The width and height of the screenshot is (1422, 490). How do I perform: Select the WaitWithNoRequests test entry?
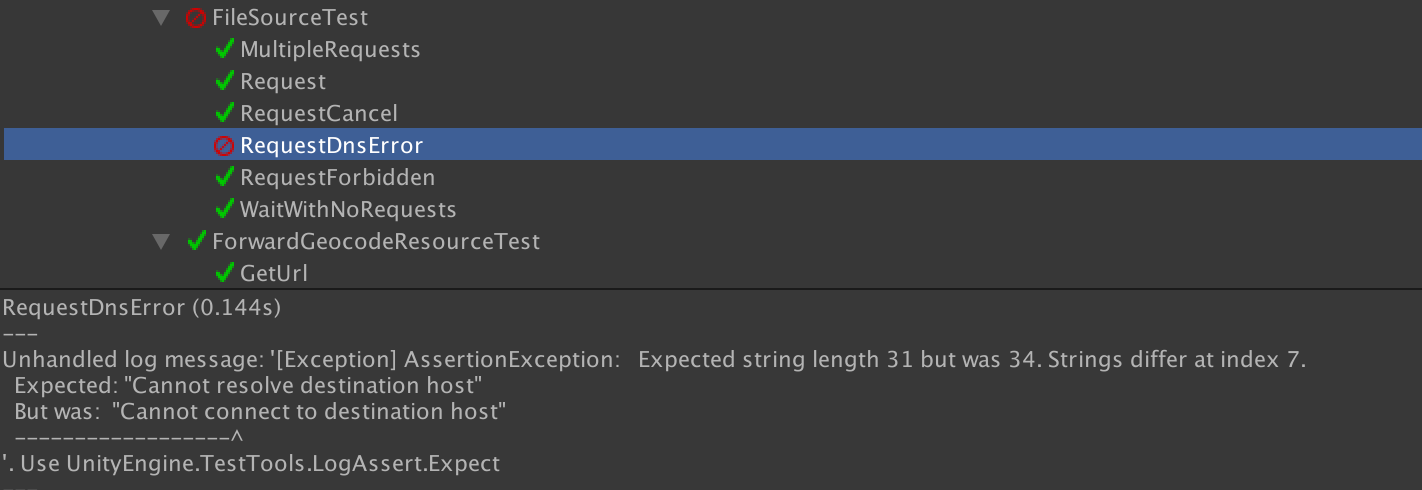click(x=348, y=209)
